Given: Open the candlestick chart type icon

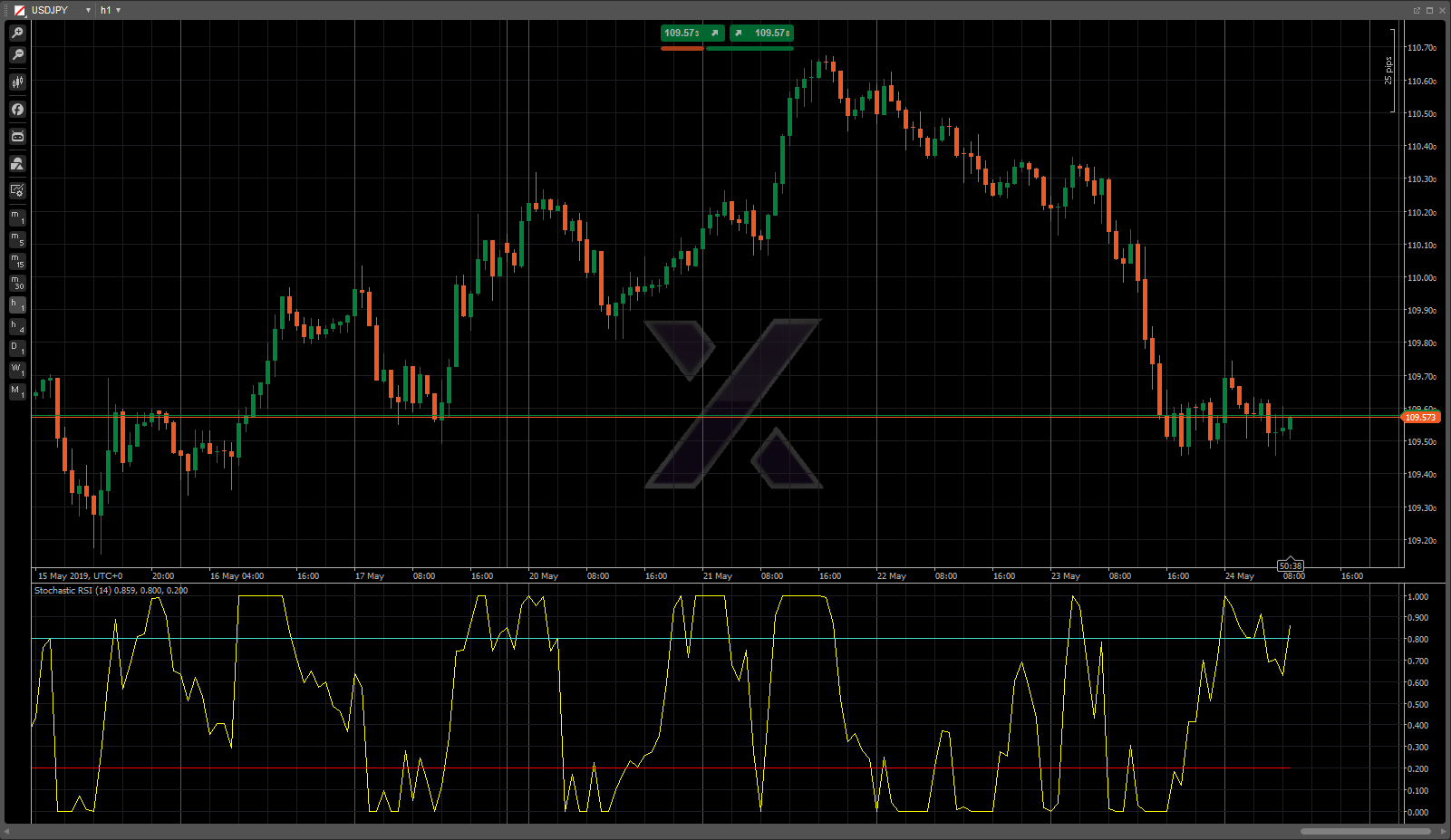Looking at the screenshot, I should pos(17,82).
